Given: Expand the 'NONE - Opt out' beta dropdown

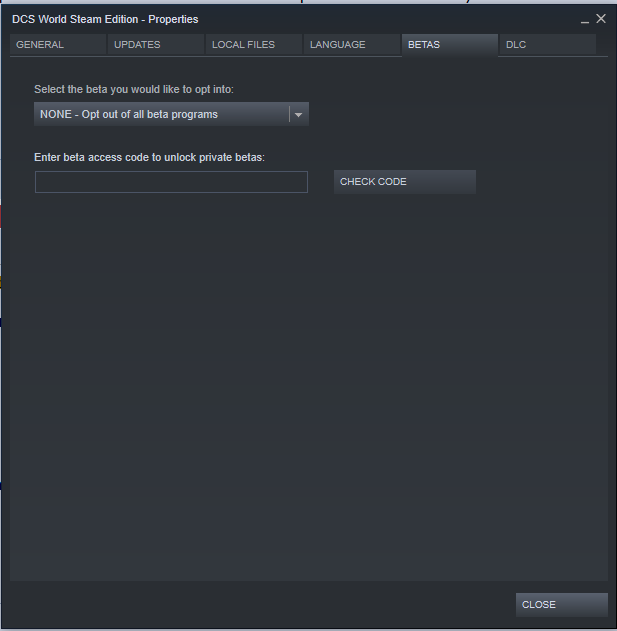Looking at the screenshot, I should 171,114.
